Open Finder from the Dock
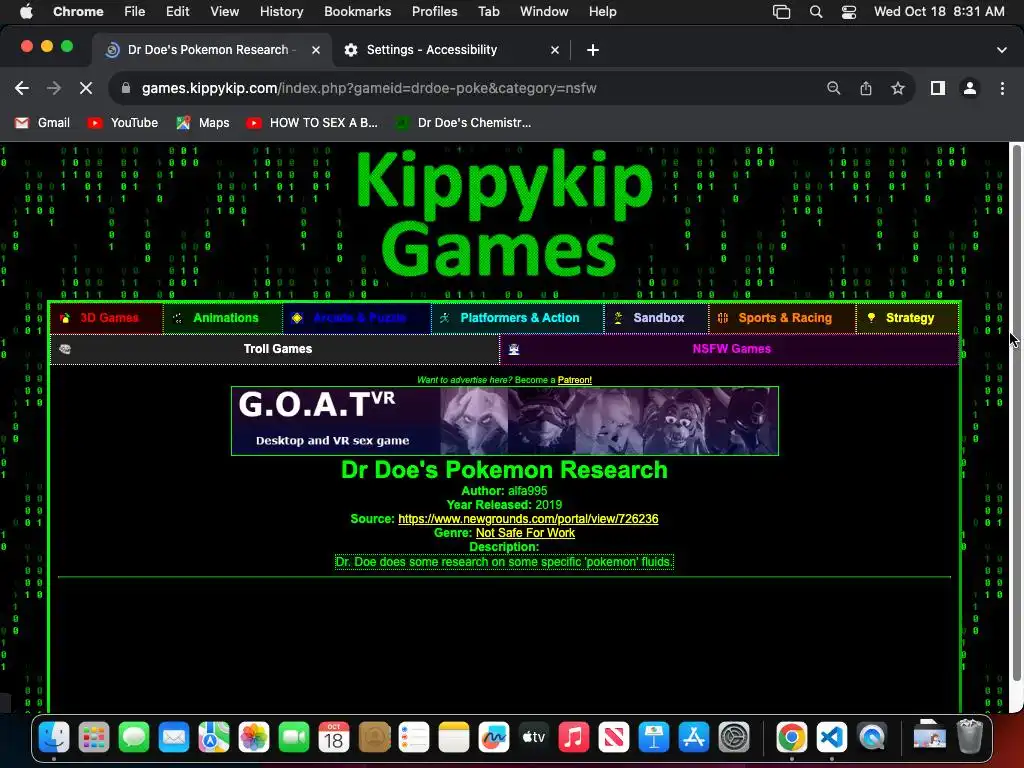Image resolution: width=1024 pixels, height=768 pixels. coord(54,738)
